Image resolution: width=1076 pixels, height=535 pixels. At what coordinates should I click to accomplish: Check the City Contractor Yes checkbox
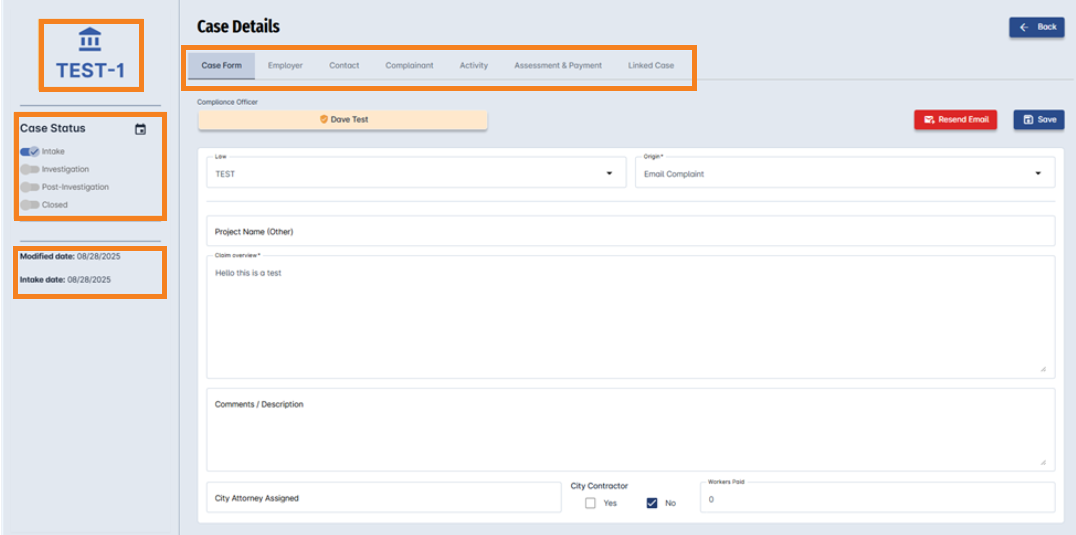tap(590, 503)
